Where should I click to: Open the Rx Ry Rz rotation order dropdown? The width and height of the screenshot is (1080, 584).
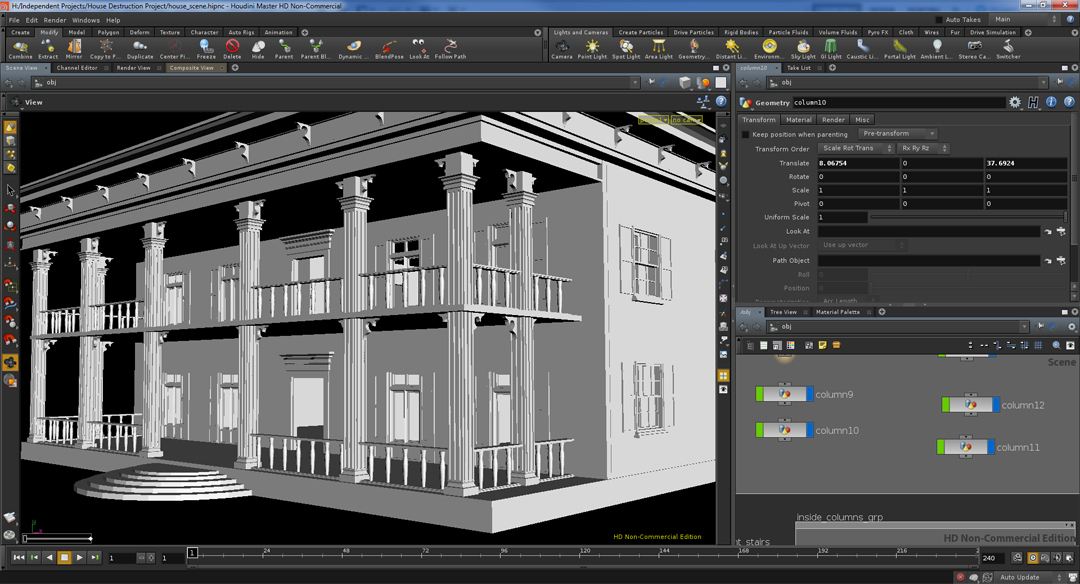click(x=923, y=148)
